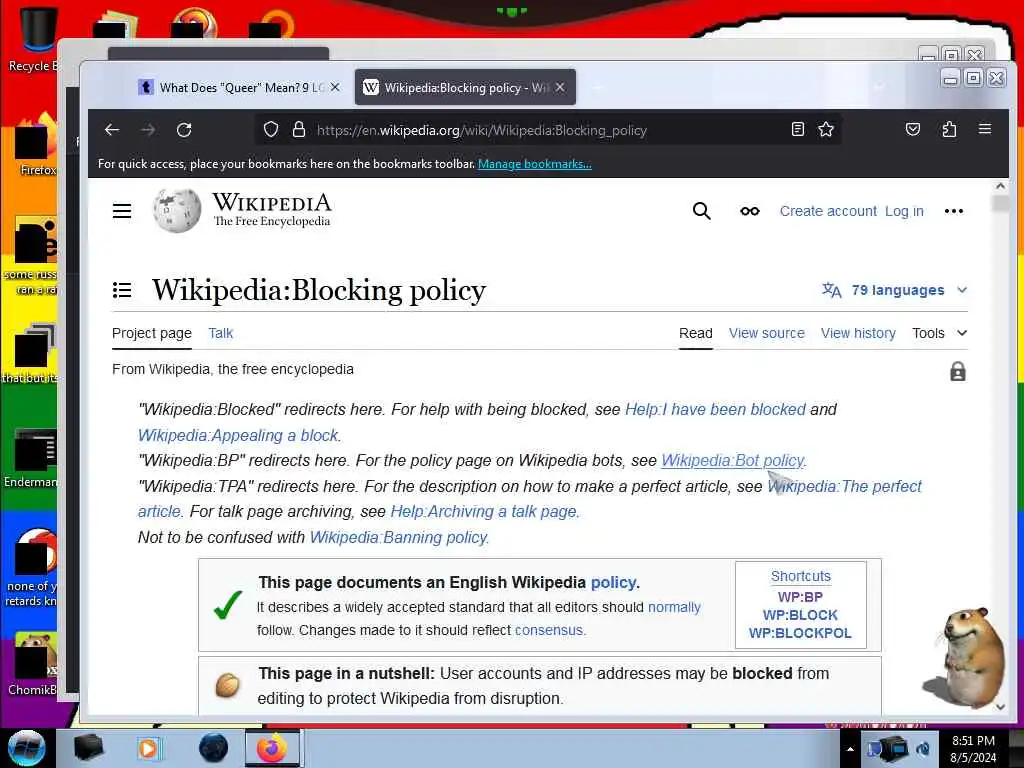Open the Firefox application menu
The width and height of the screenshot is (1024, 768).
click(x=985, y=129)
